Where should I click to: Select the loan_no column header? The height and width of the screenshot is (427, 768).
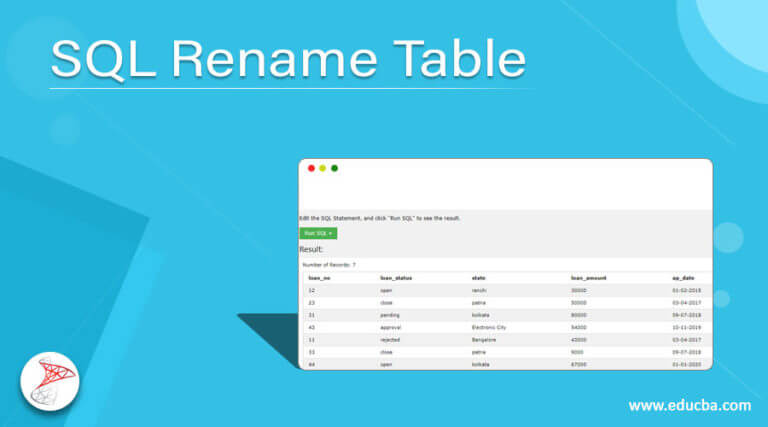click(319, 278)
